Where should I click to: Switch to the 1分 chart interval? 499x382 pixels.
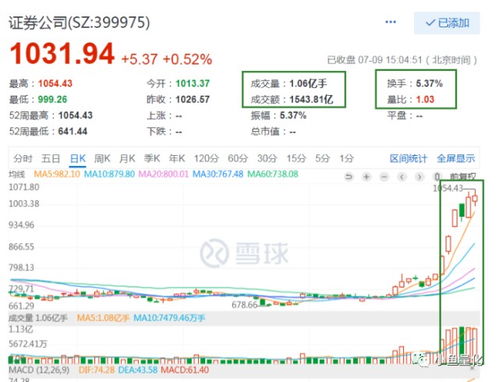point(346,158)
